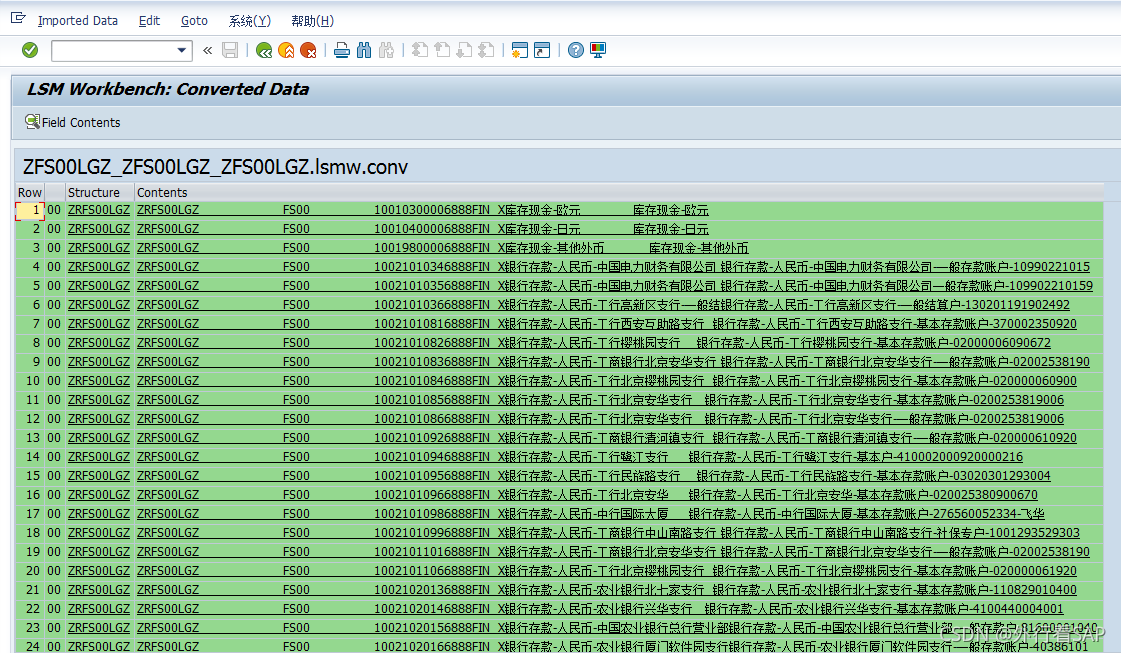The height and width of the screenshot is (653, 1121).
Task: Click contents link 10010300006888FIN in row 1
Action: 432,210
